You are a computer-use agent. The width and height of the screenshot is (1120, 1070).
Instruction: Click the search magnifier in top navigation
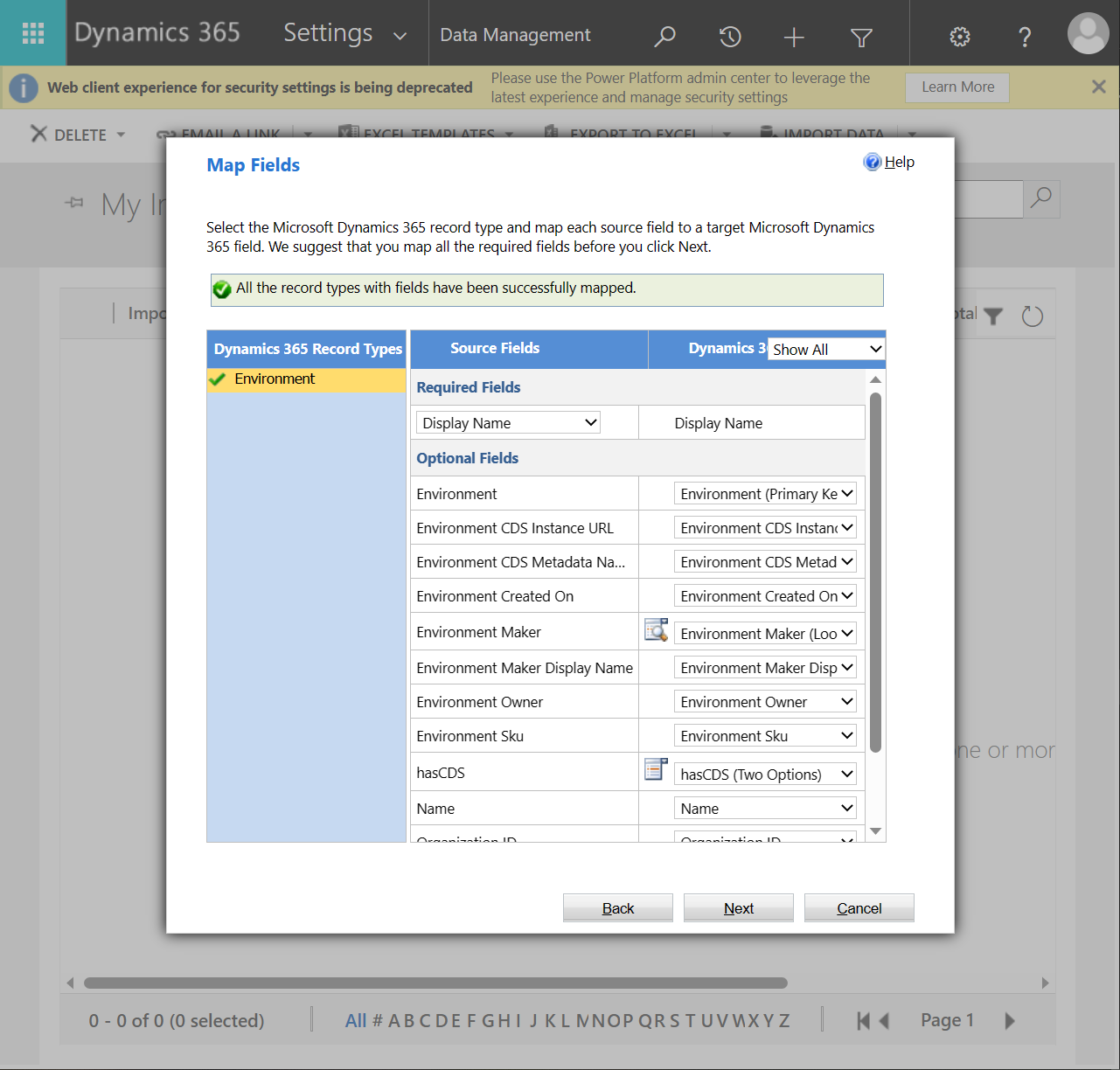664,37
